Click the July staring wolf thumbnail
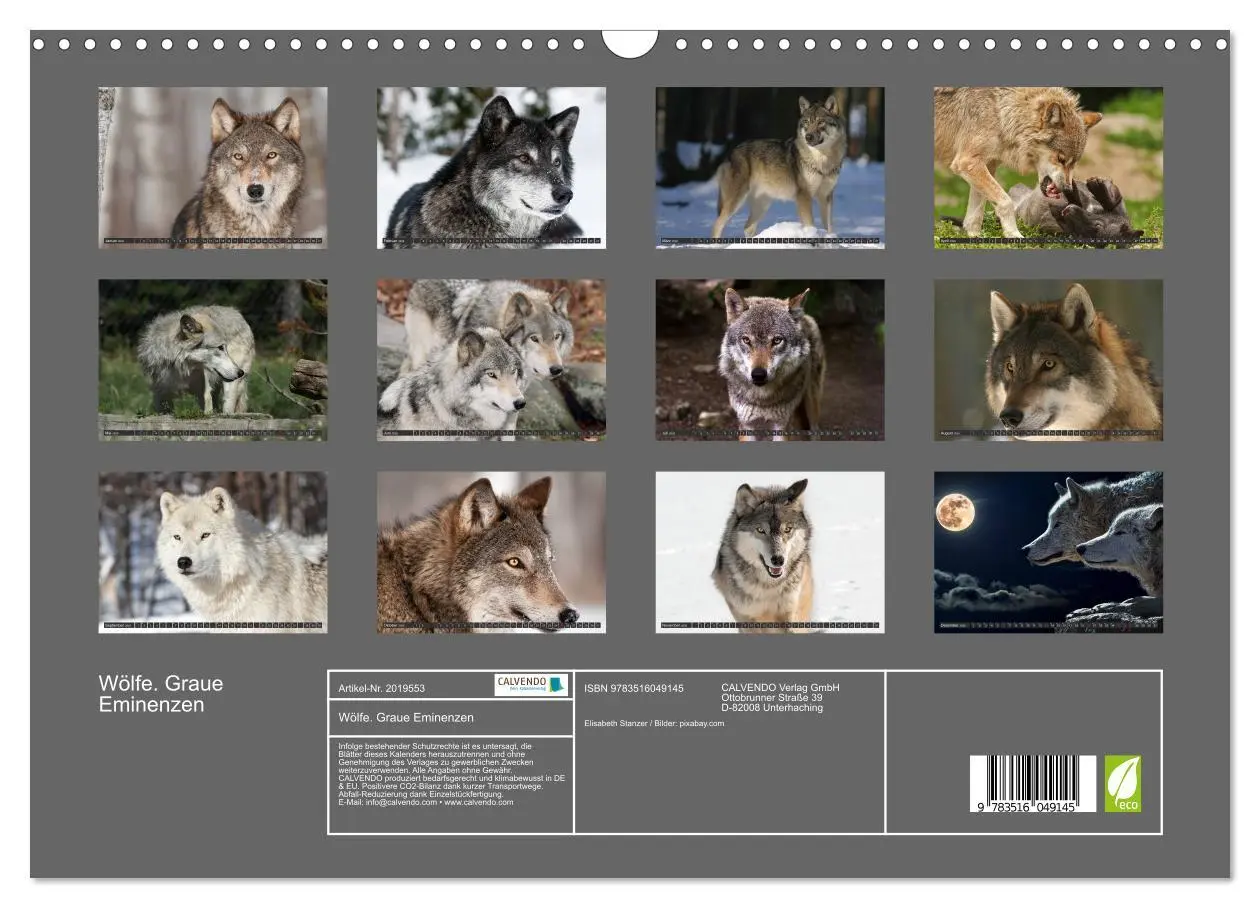The image size is (1260, 908). (x=768, y=358)
